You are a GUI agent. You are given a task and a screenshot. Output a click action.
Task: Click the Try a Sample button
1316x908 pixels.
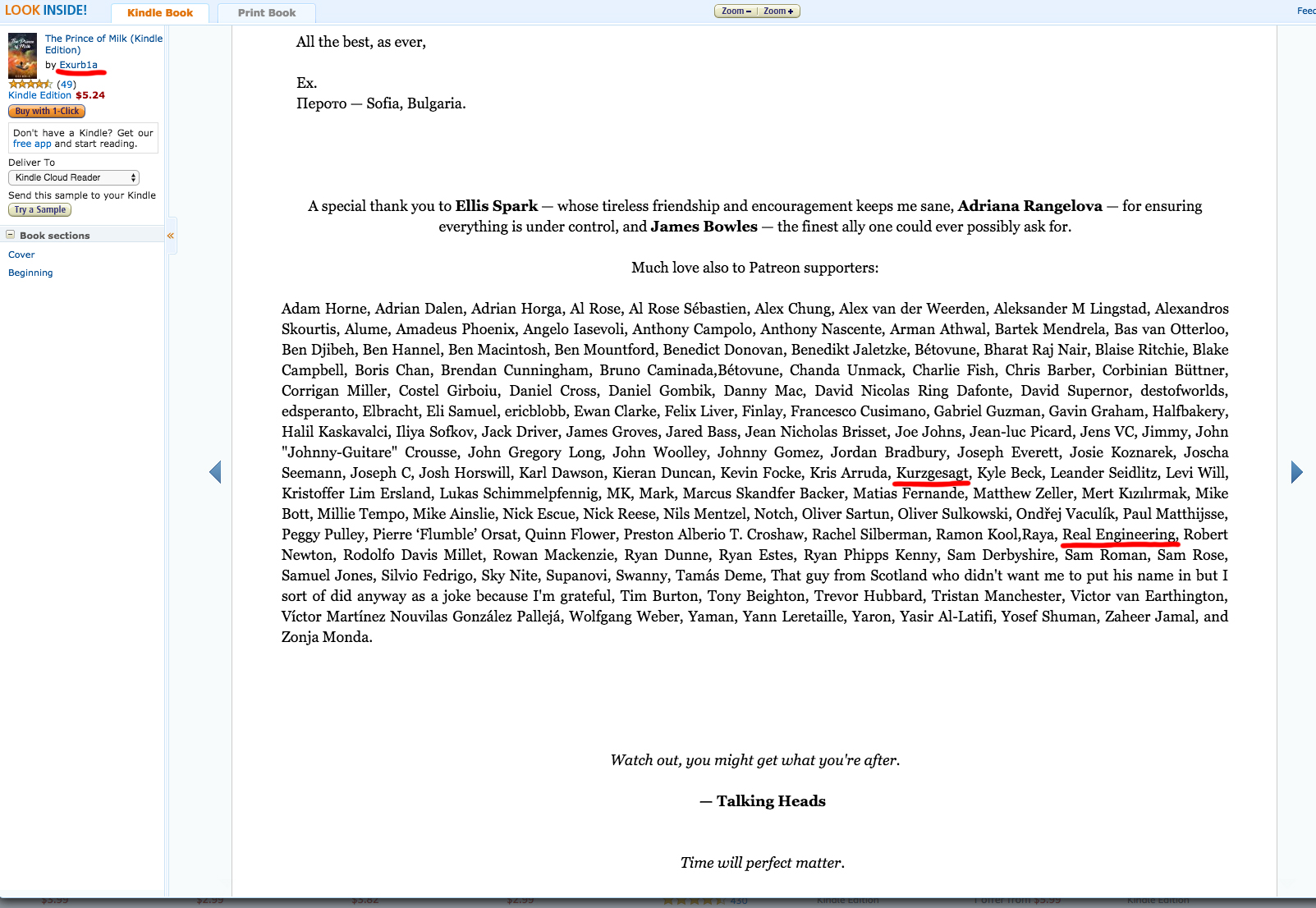pos(40,210)
